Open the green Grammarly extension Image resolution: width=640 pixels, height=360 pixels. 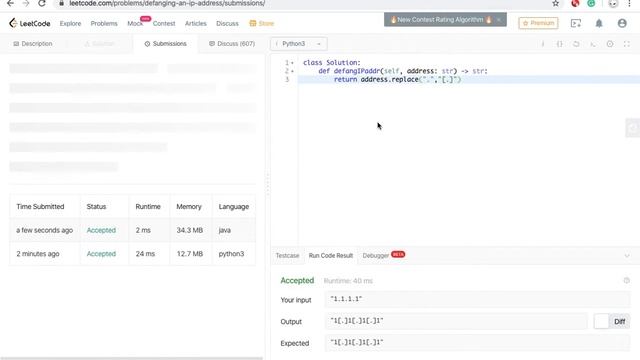[591, 3]
